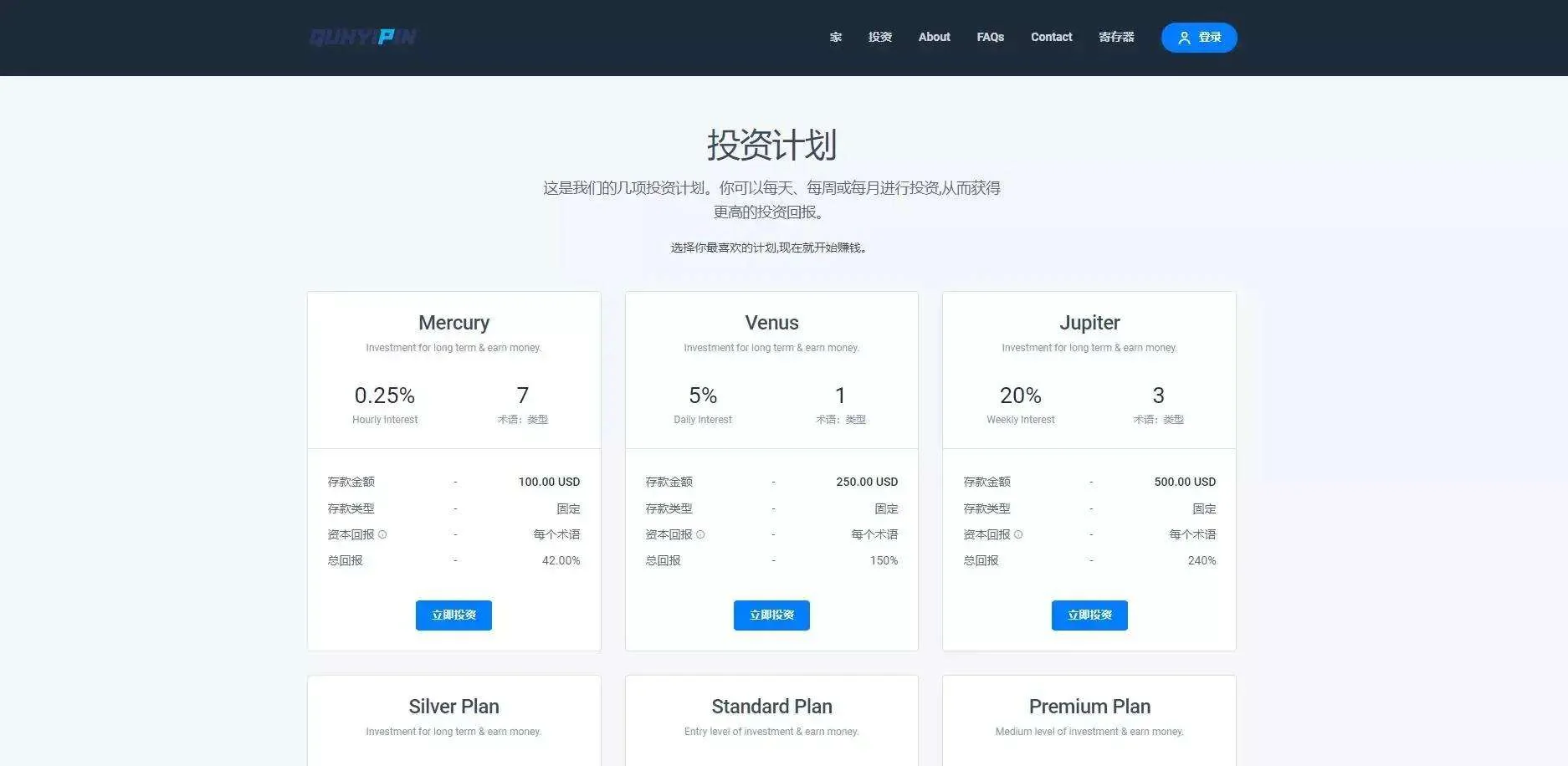The height and width of the screenshot is (766, 1568).
Task: Click info icon beside 资本回报 in Venus card
Action: coord(700,534)
